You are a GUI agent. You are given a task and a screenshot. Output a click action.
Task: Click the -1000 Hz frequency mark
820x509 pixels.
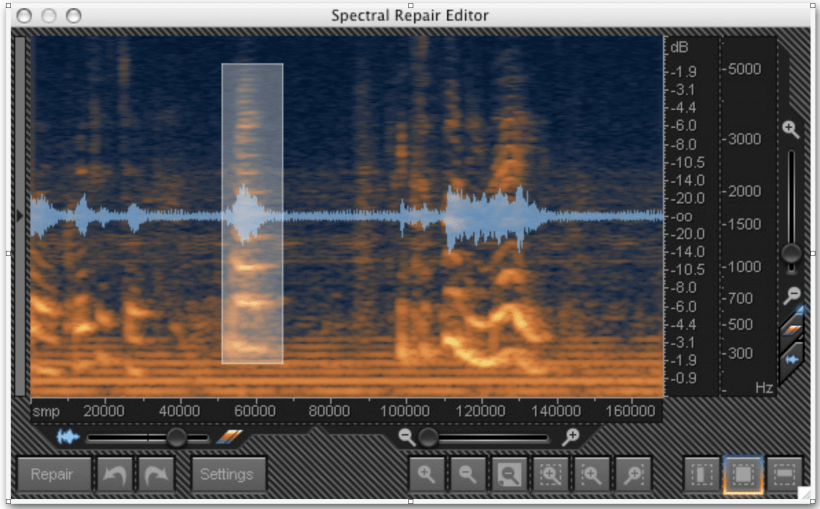coord(742,267)
